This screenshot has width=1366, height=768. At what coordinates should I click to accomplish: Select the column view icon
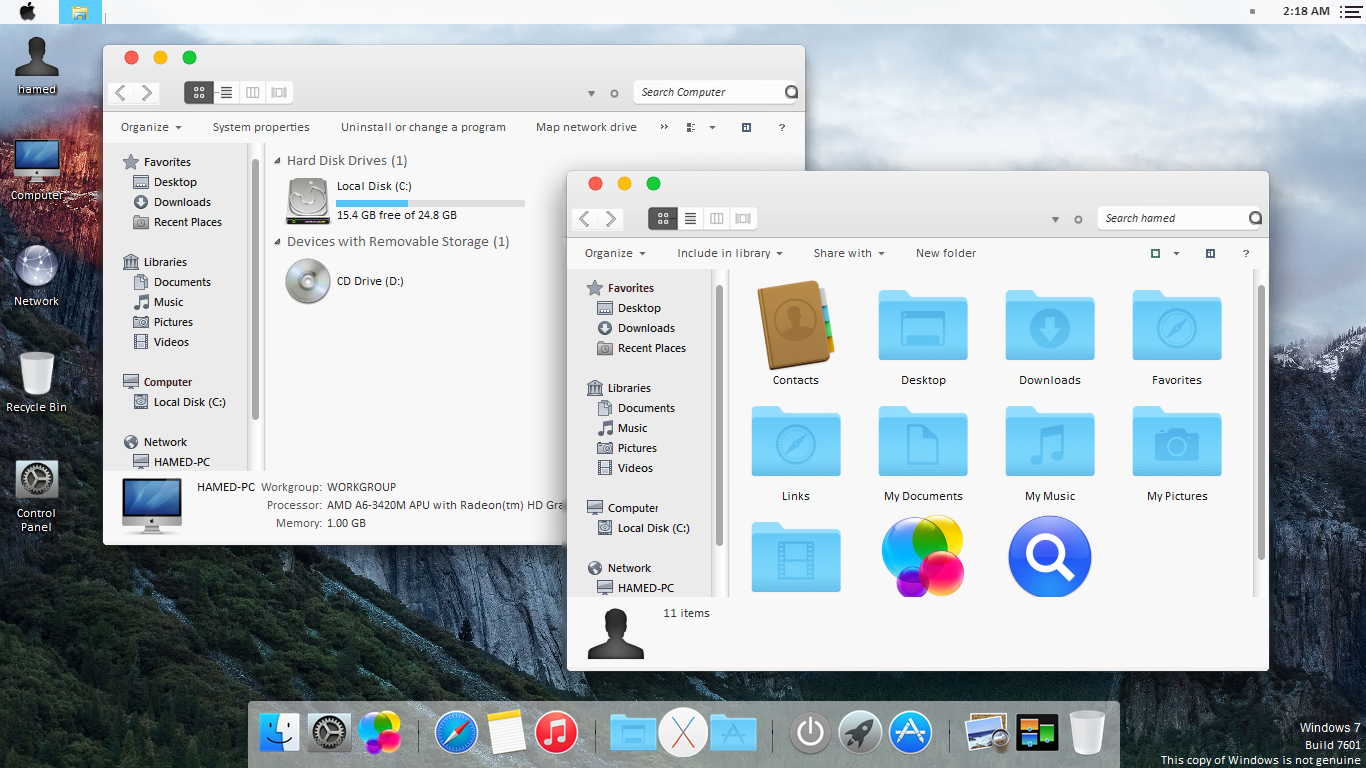(x=717, y=218)
